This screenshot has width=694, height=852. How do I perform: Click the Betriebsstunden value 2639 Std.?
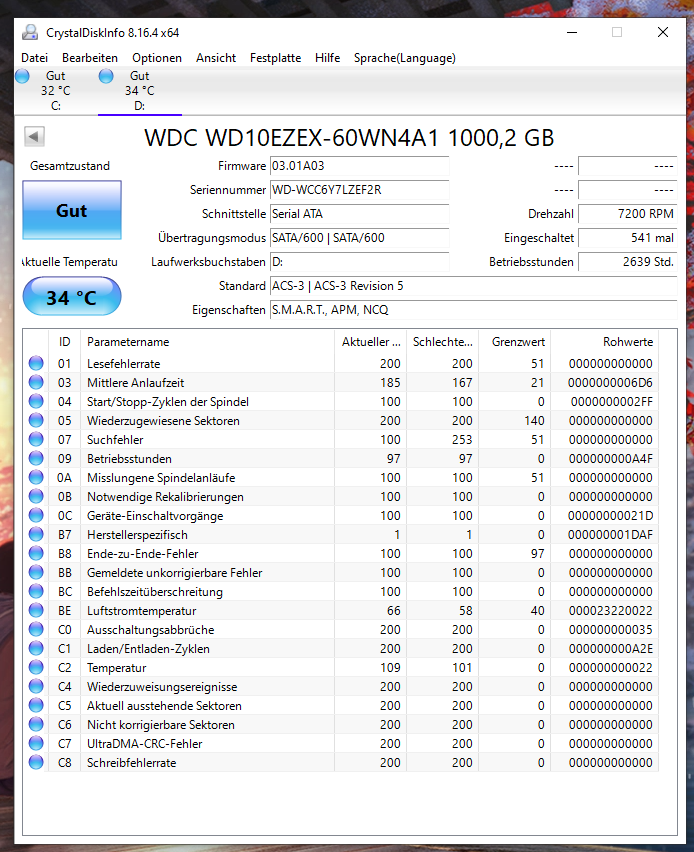628,262
